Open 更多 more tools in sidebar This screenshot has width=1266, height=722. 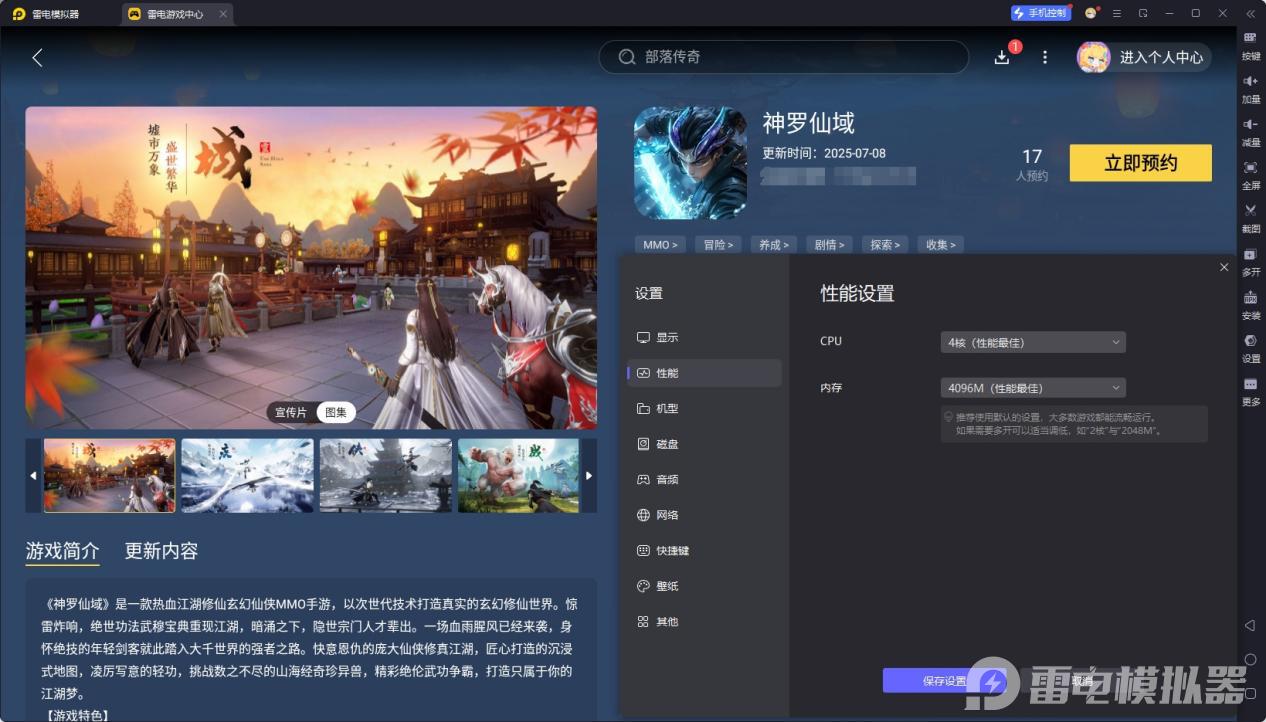(1251, 390)
